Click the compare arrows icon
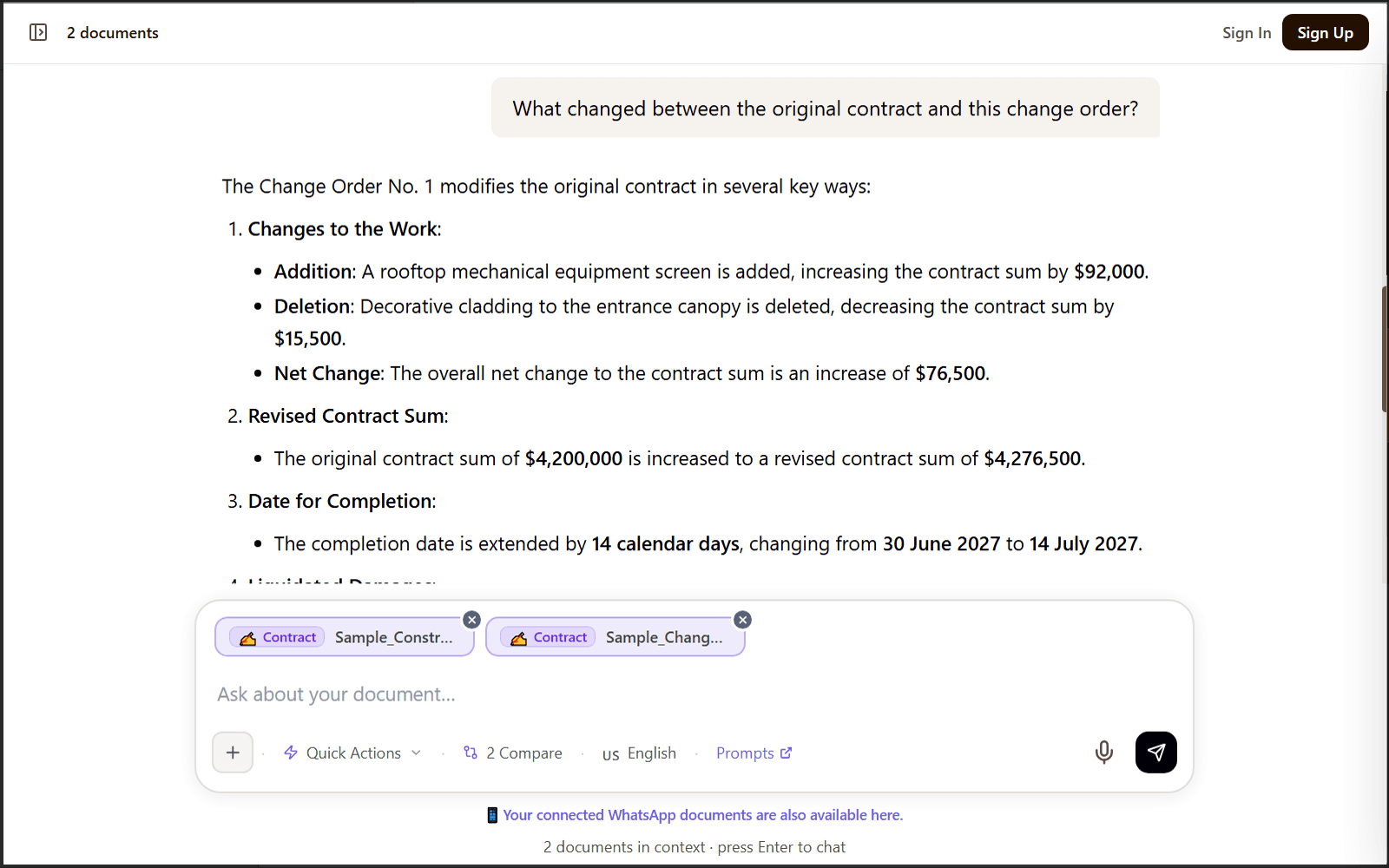Viewport: 1389px width, 868px height. (471, 753)
